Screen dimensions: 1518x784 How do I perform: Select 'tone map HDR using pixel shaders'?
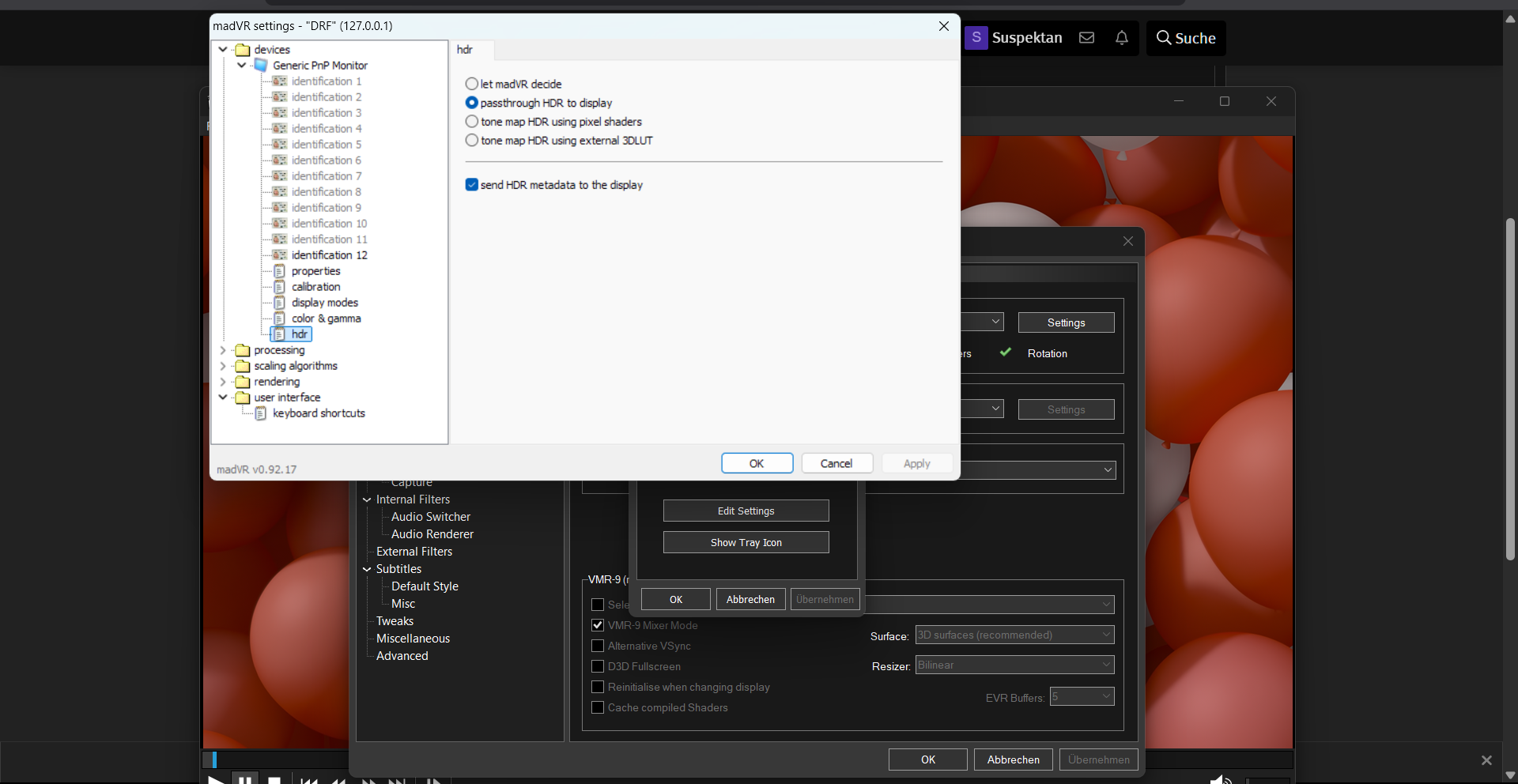pos(472,122)
